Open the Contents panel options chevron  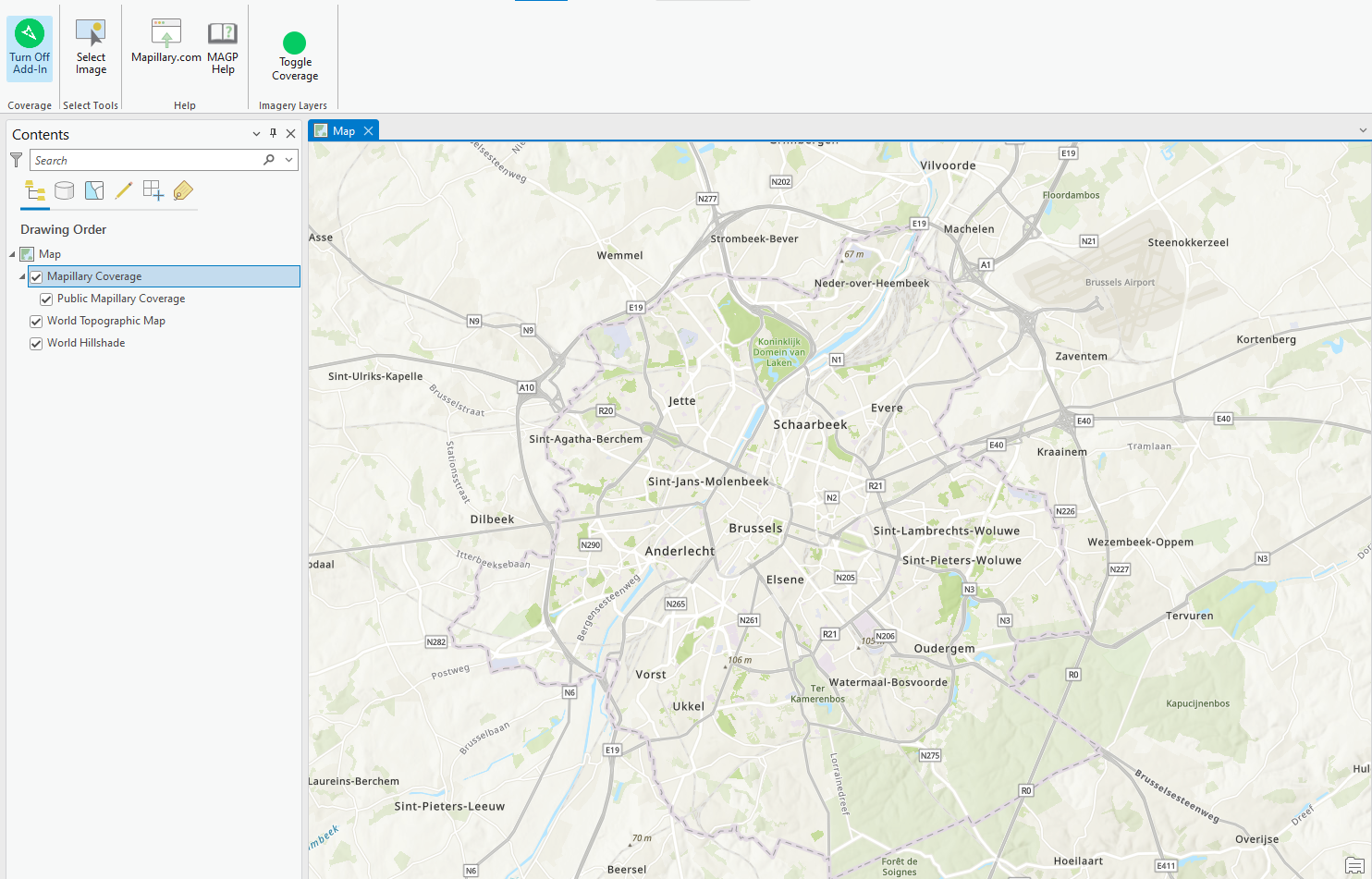click(x=256, y=133)
